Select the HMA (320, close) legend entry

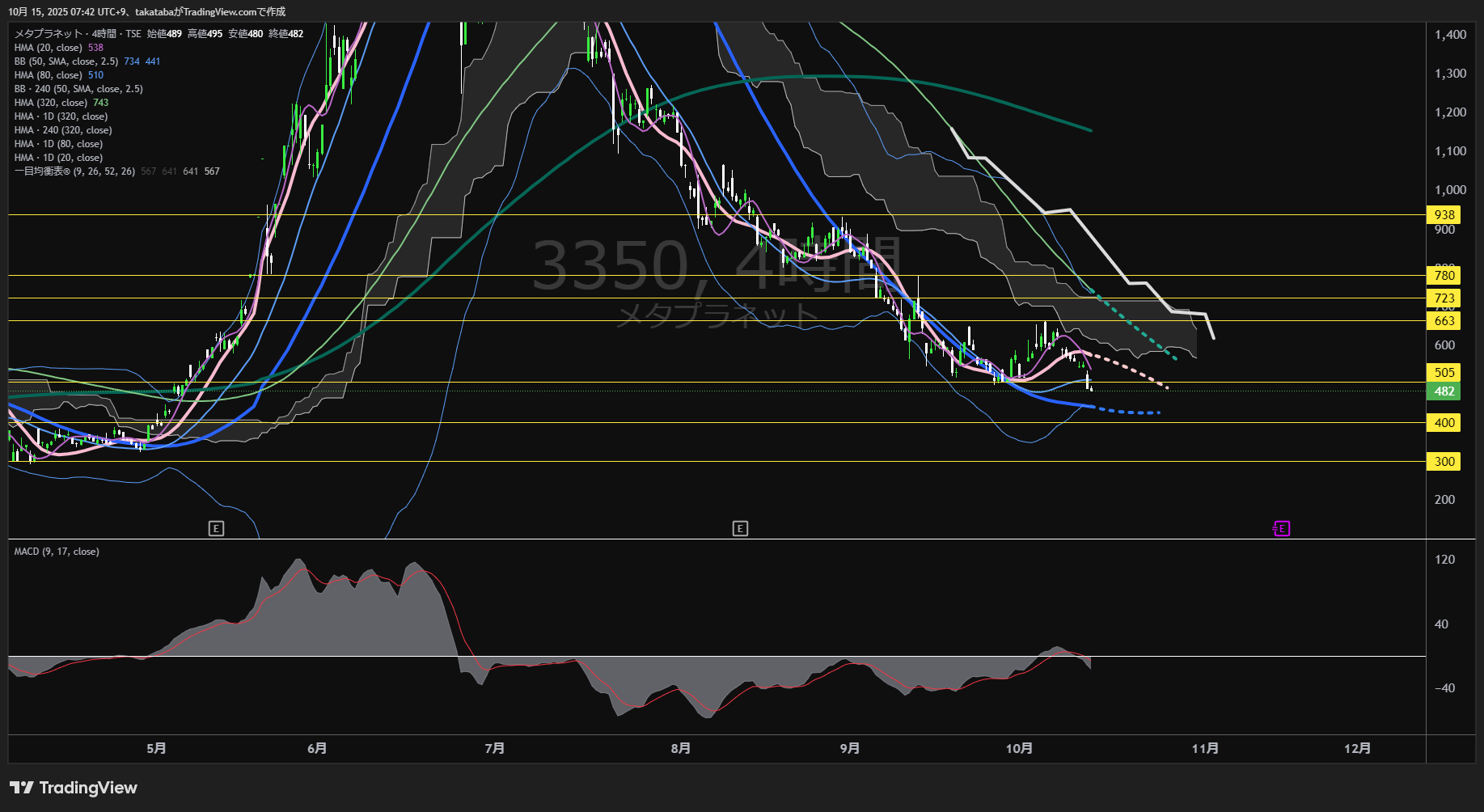click(50, 103)
